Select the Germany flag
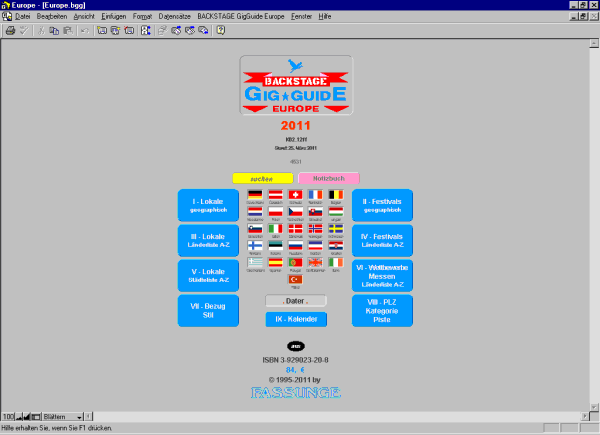Viewport: 600px width, 435px height. tap(255, 196)
